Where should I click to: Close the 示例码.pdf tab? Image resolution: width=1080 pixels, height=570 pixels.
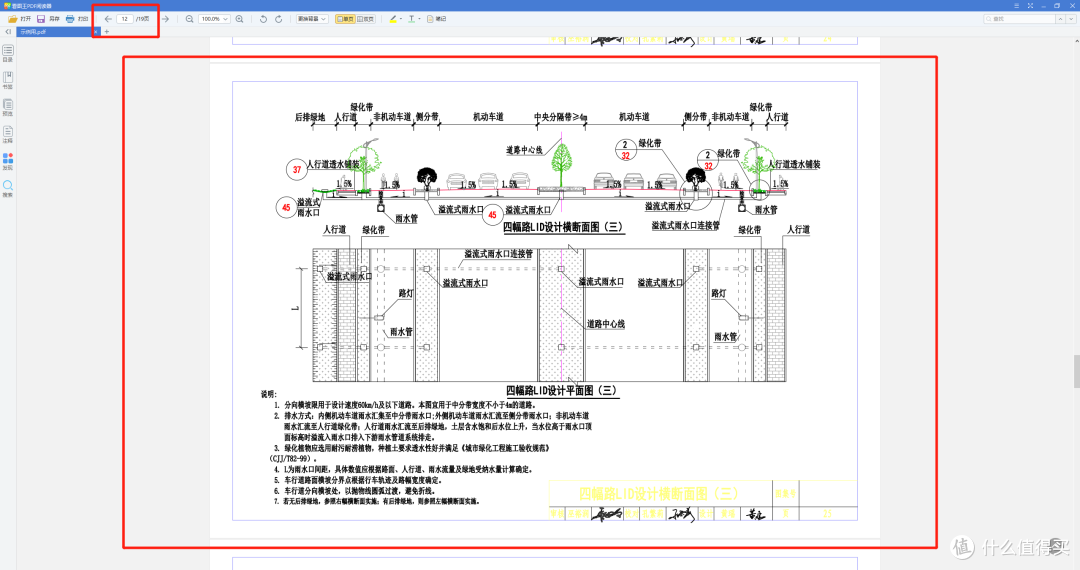coord(96,32)
